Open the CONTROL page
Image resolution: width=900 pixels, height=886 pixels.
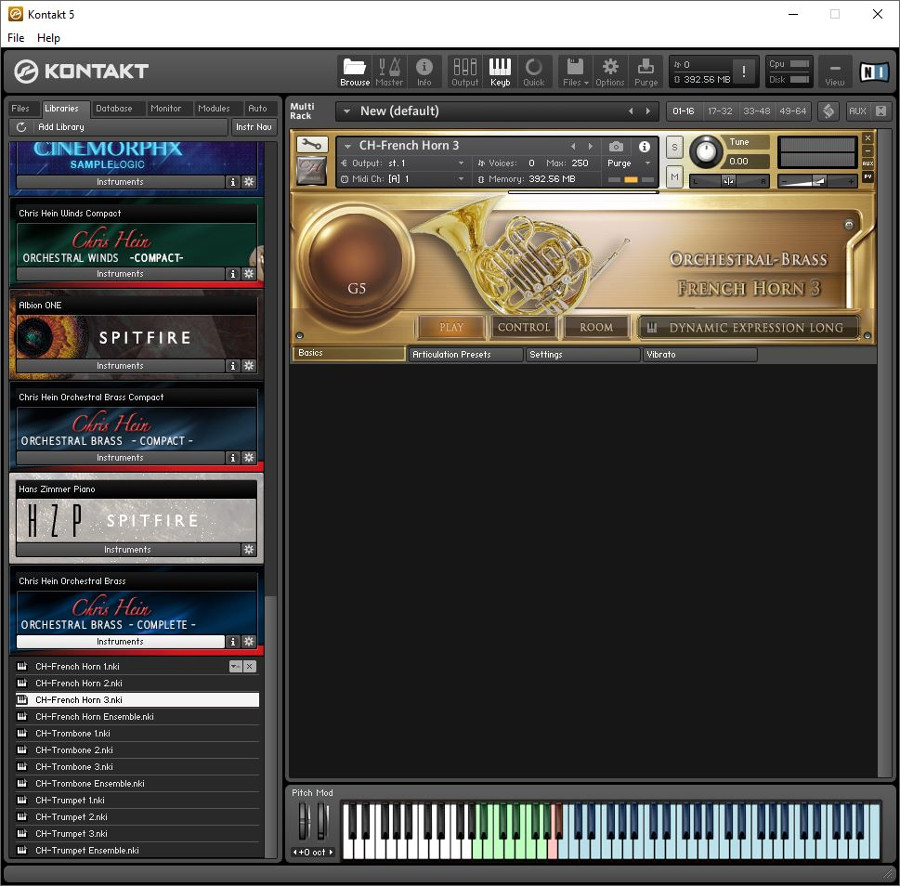pyautogui.click(x=523, y=327)
